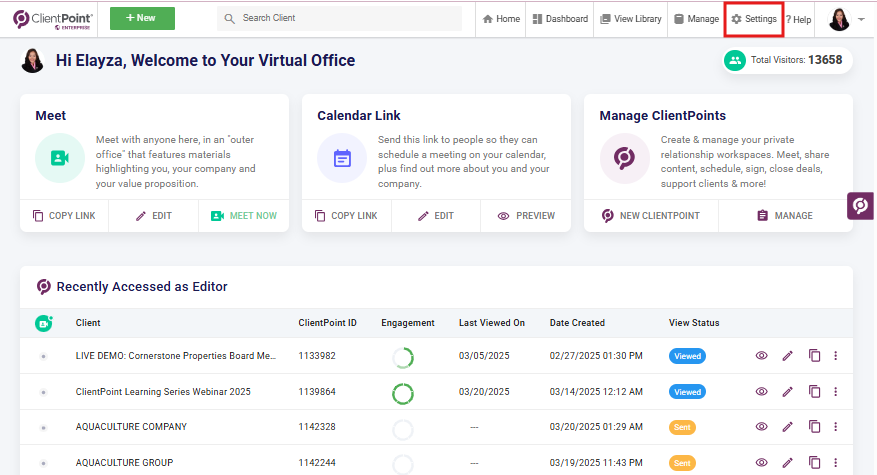Click engagement ring for LIVE DEMO row
The image size is (877, 475).
(x=403, y=358)
